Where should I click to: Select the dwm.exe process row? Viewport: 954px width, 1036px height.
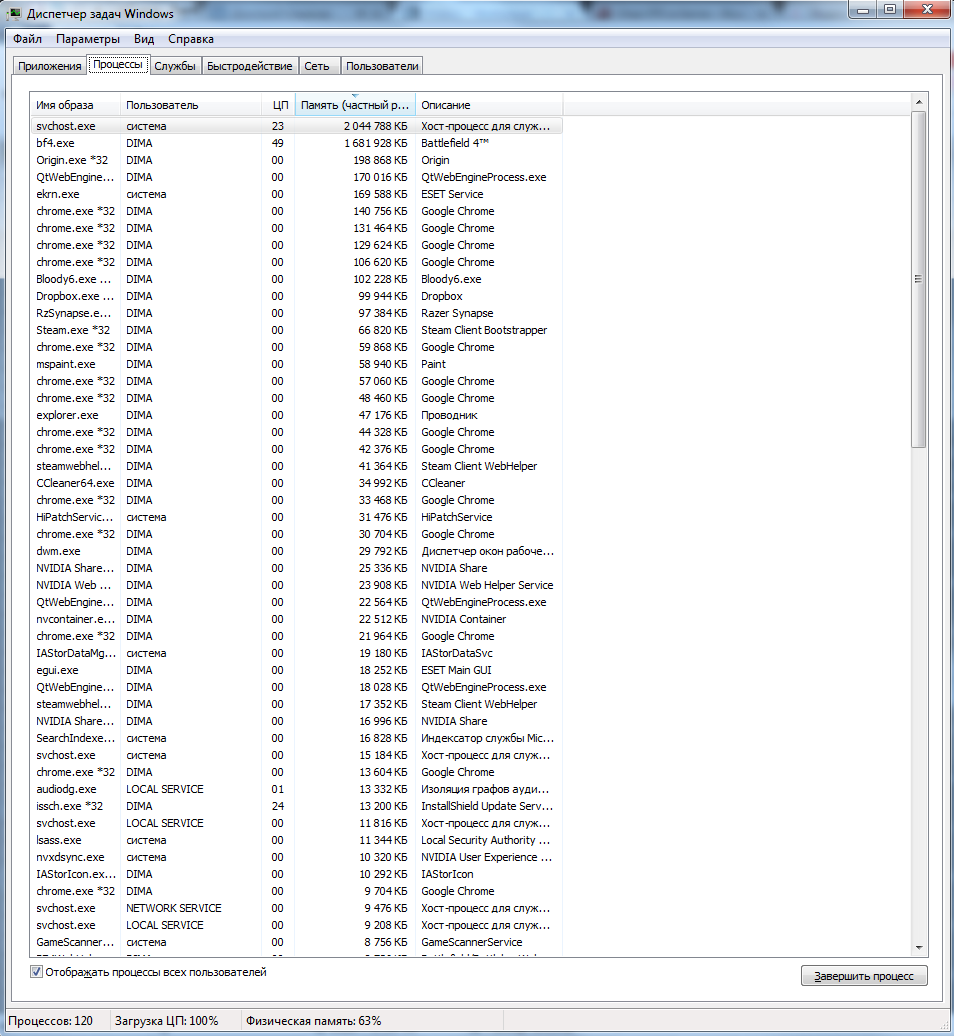click(x=296, y=552)
